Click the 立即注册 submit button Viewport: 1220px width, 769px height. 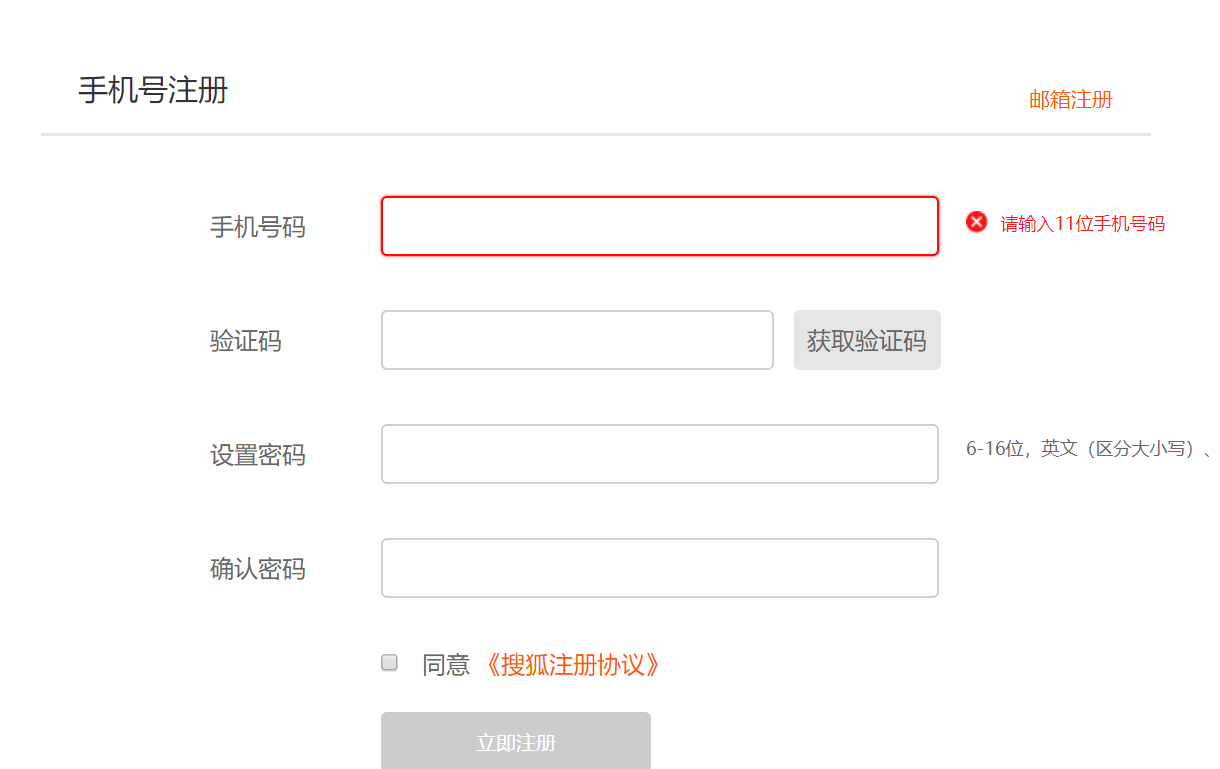click(516, 740)
